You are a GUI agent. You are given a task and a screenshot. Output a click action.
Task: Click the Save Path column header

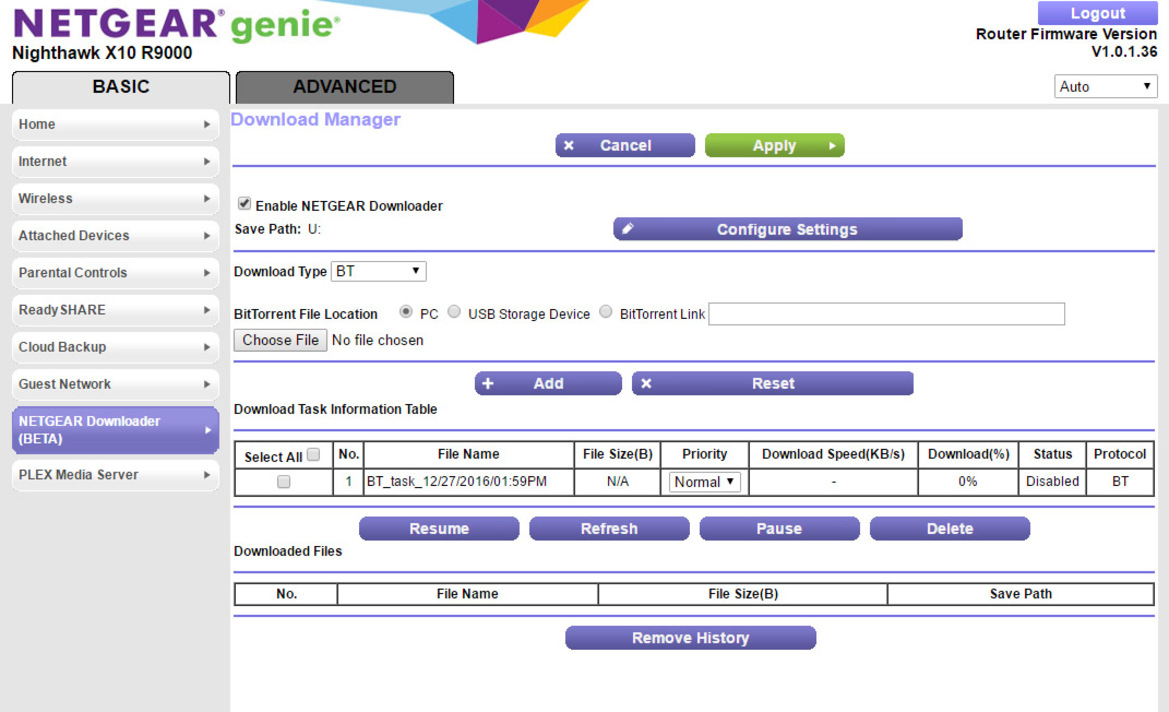click(1021, 594)
